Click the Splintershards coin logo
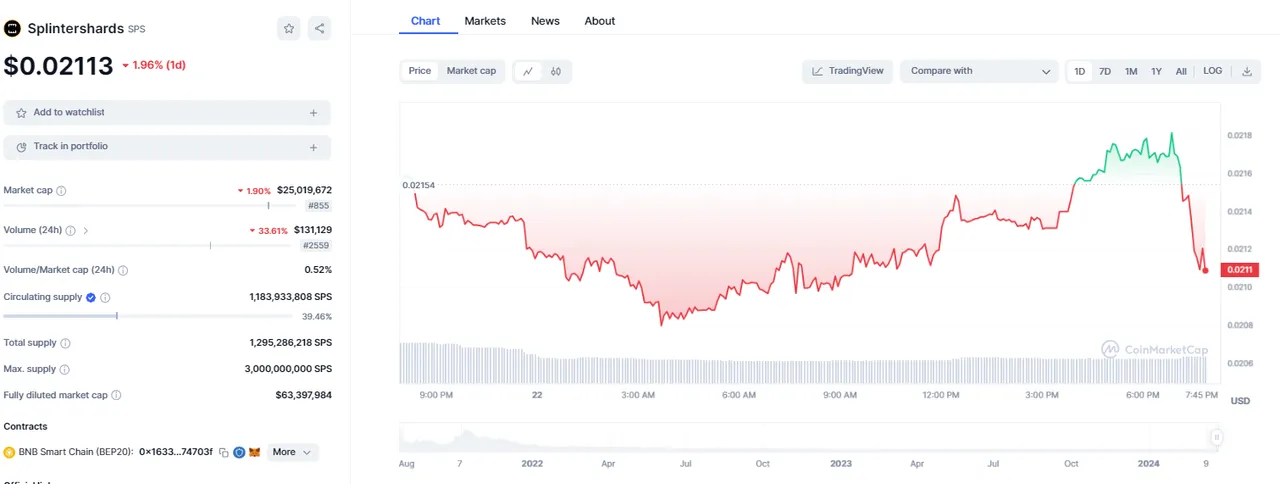Screen dimensions: 1280x484 coord(13,29)
